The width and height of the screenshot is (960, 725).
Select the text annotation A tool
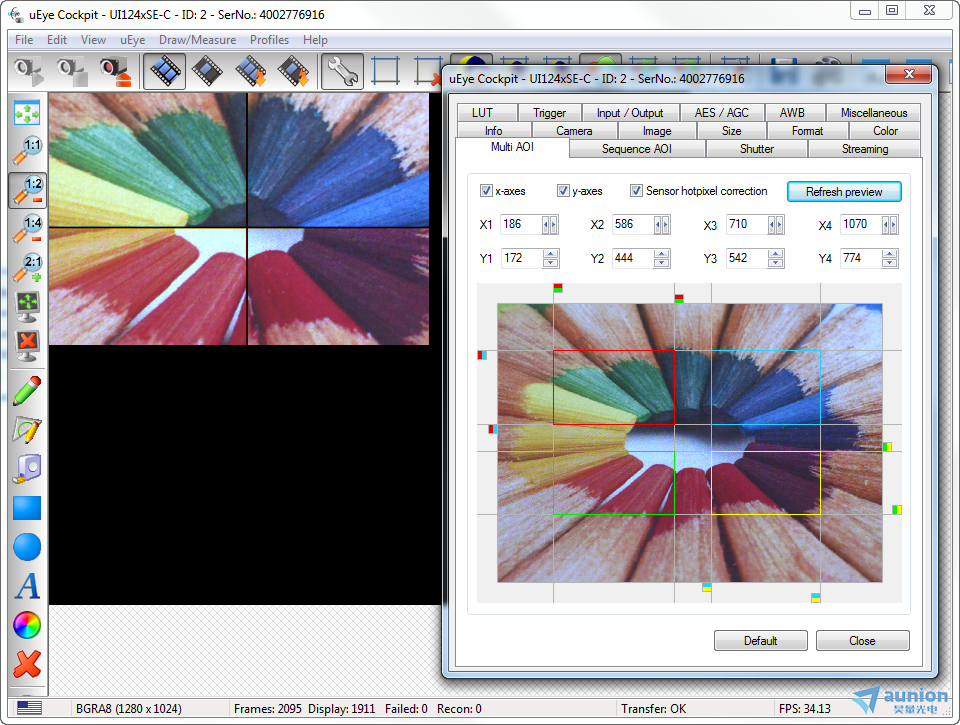27,586
